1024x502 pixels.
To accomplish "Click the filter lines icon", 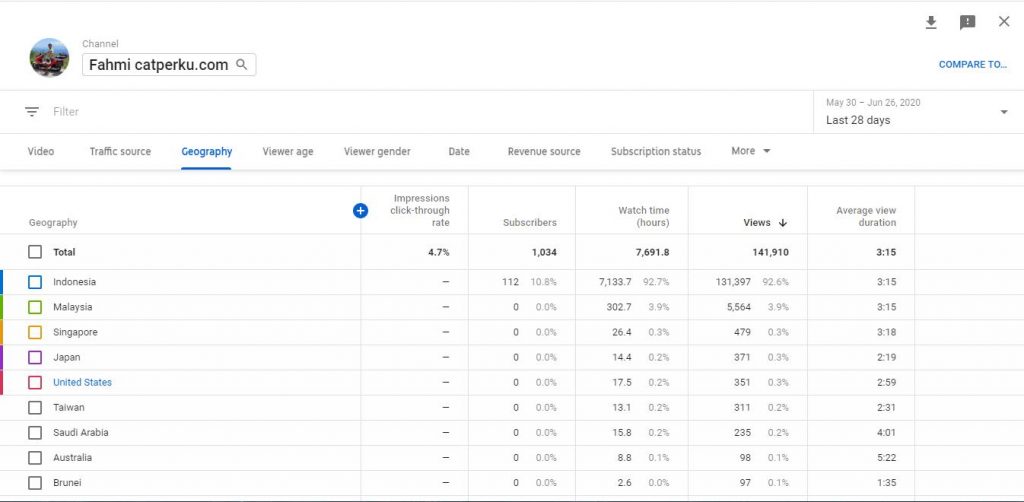I will pos(32,112).
